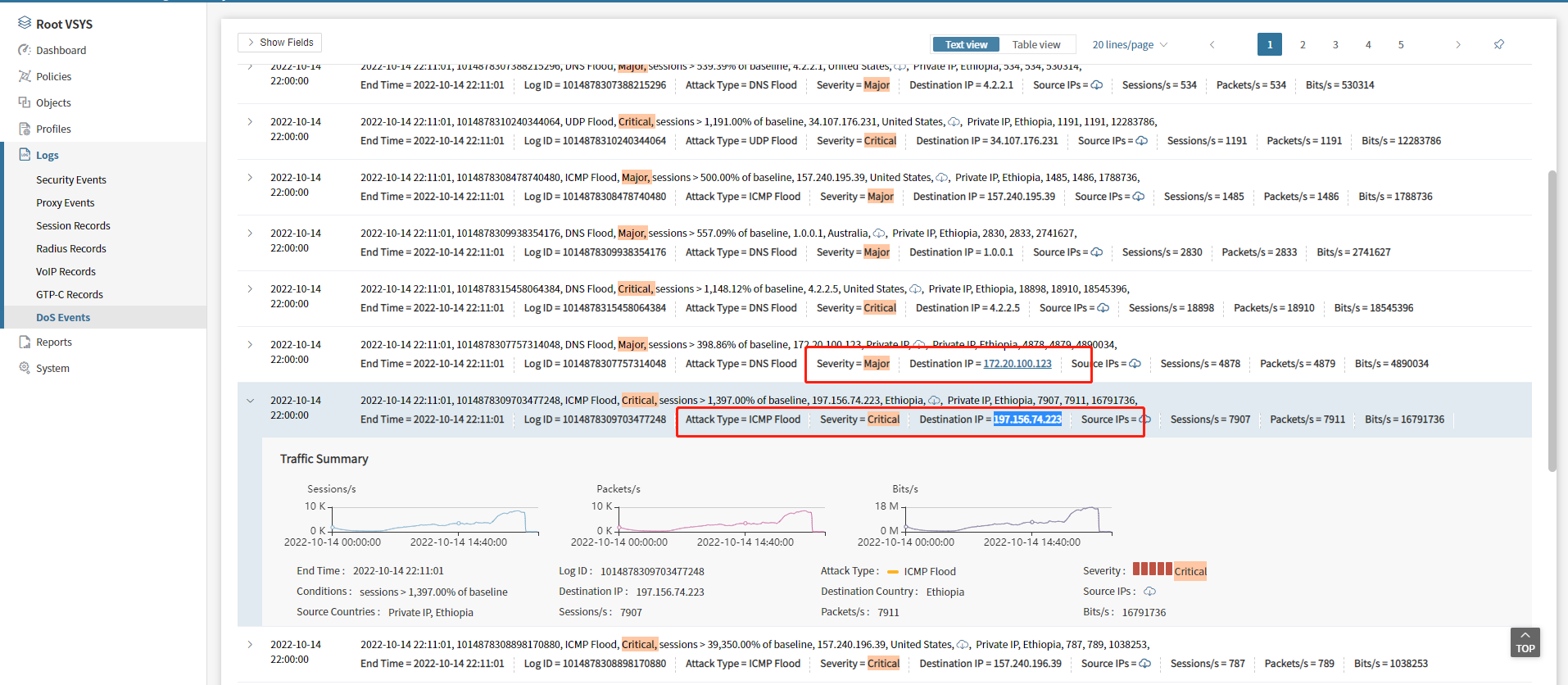Click the Policies icon in sidebar

tap(25, 76)
